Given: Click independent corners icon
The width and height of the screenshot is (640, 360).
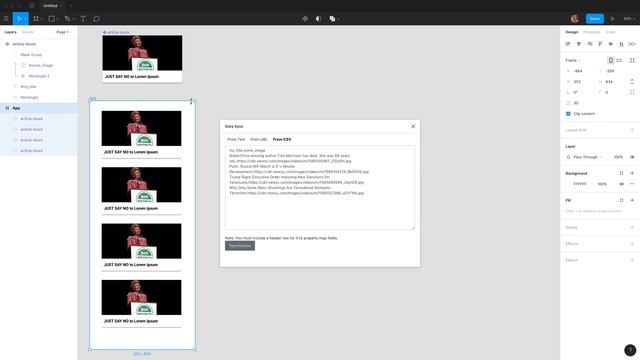Looking at the screenshot, I should point(632,92).
